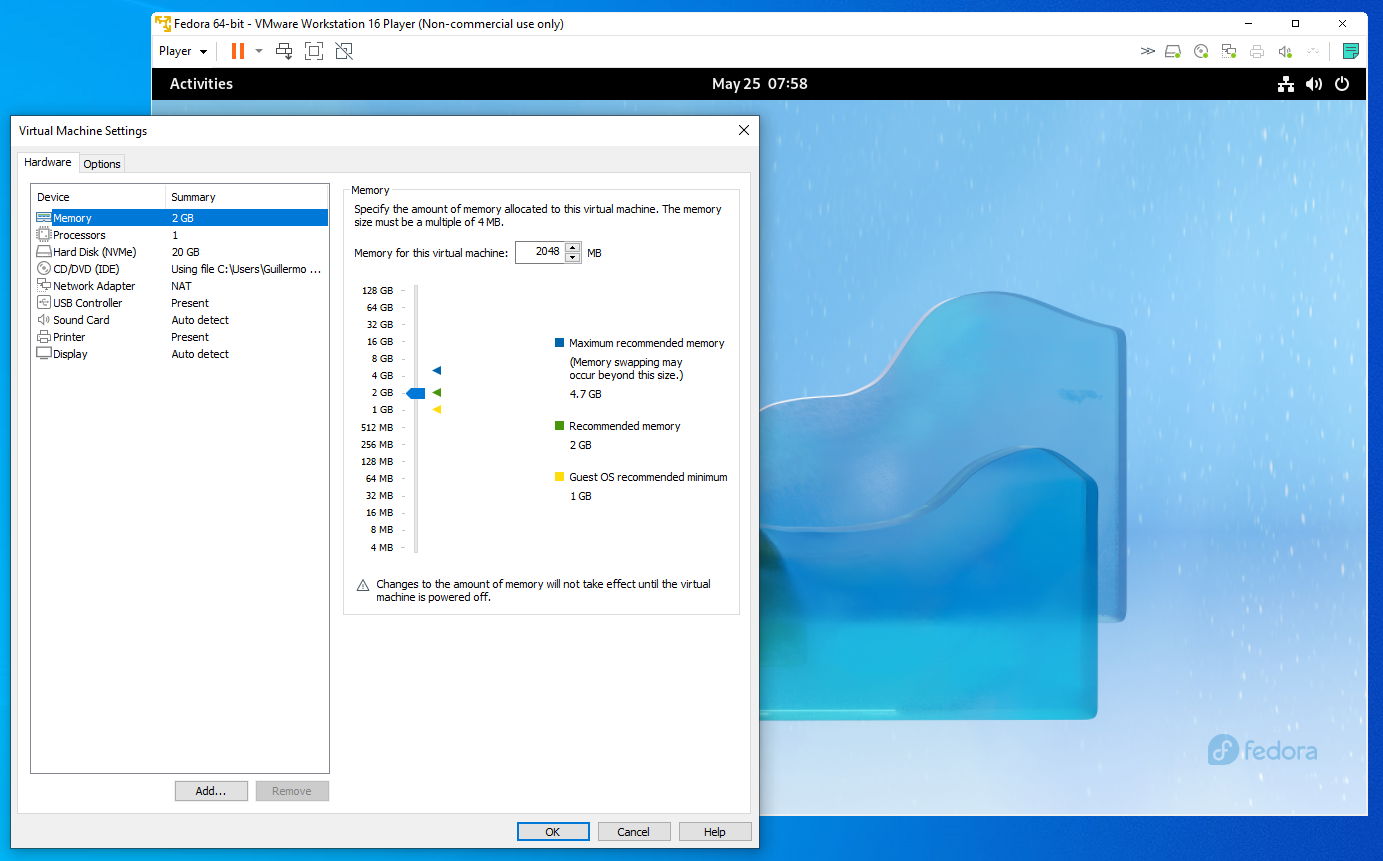
Task: Select the Printer device row
Action: point(180,337)
